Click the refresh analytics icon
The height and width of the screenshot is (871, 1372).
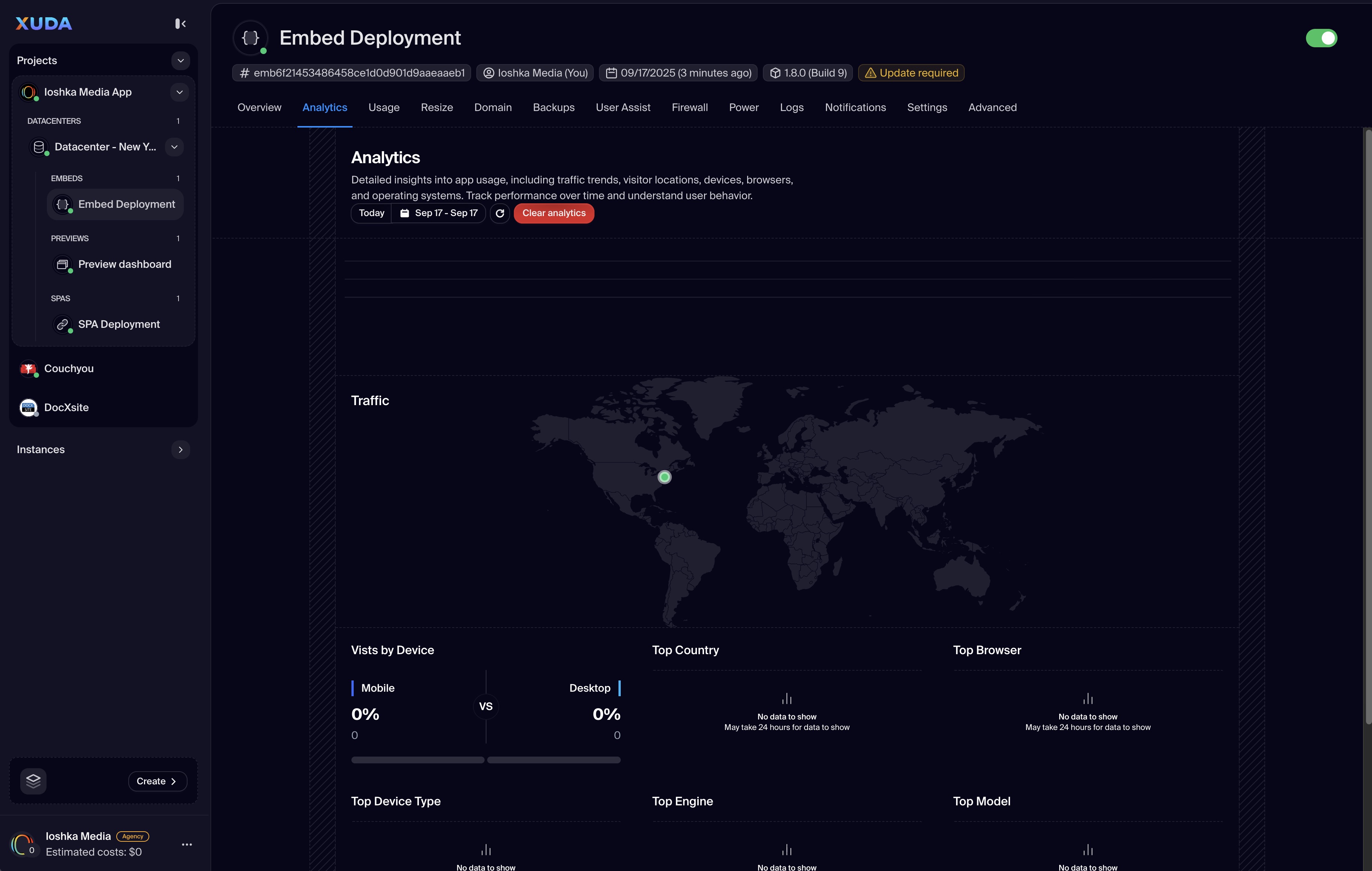500,213
